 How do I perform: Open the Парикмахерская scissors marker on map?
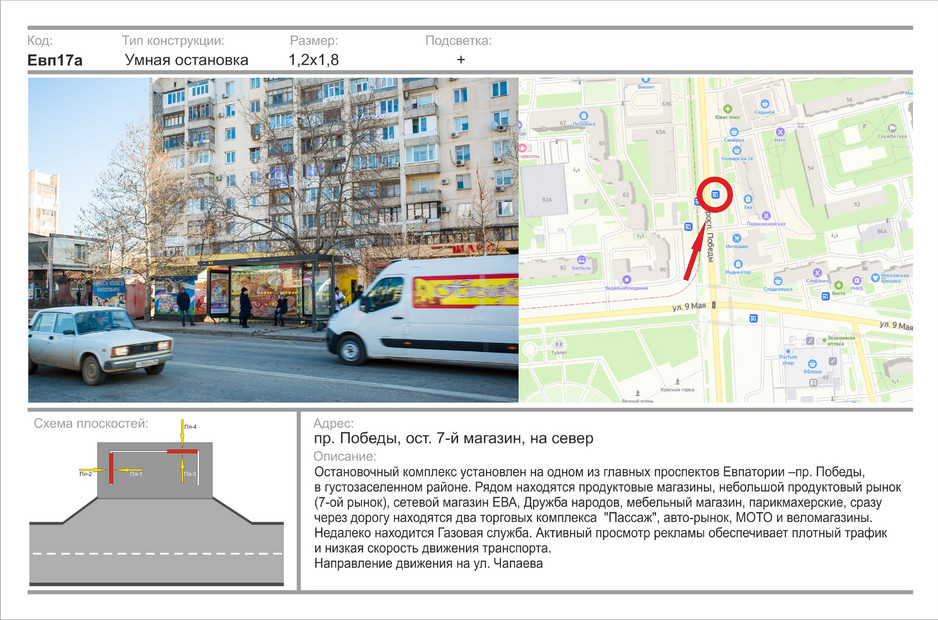[766, 215]
